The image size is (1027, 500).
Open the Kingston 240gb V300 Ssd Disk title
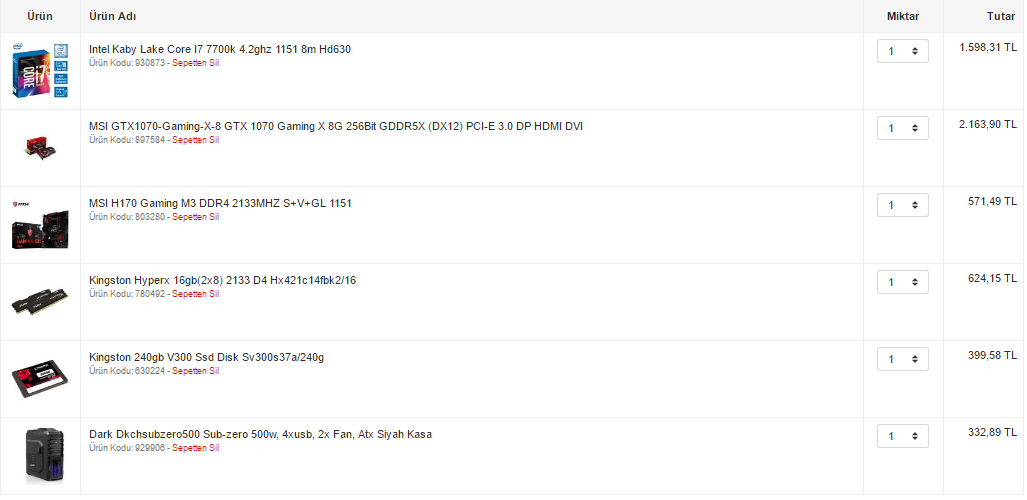click(x=206, y=357)
